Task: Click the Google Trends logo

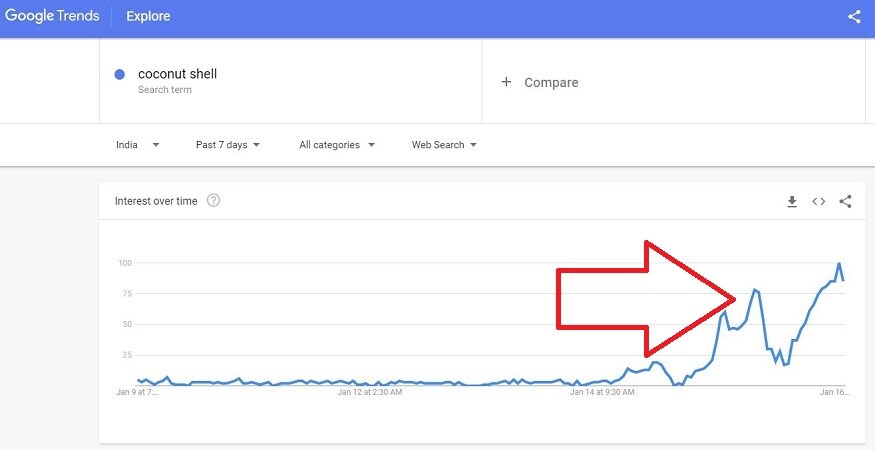Action: (x=52, y=16)
